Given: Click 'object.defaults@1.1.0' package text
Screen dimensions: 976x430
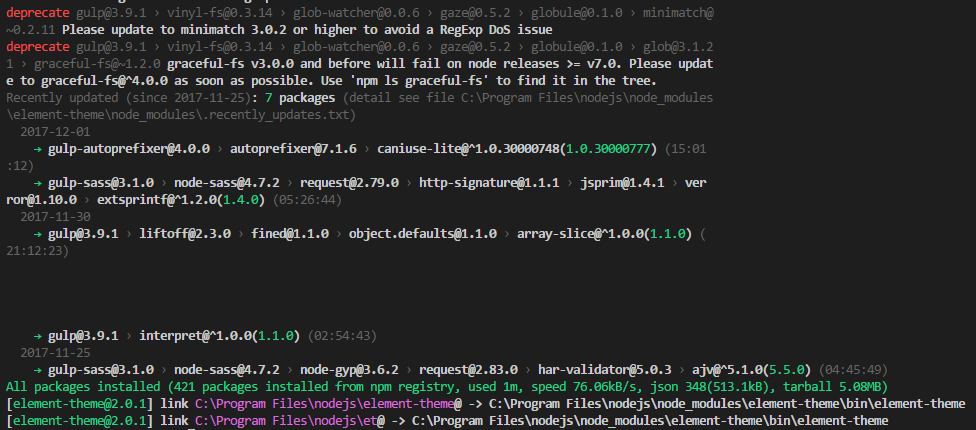Looking at the screenshot, I should [x=423, y=235].
